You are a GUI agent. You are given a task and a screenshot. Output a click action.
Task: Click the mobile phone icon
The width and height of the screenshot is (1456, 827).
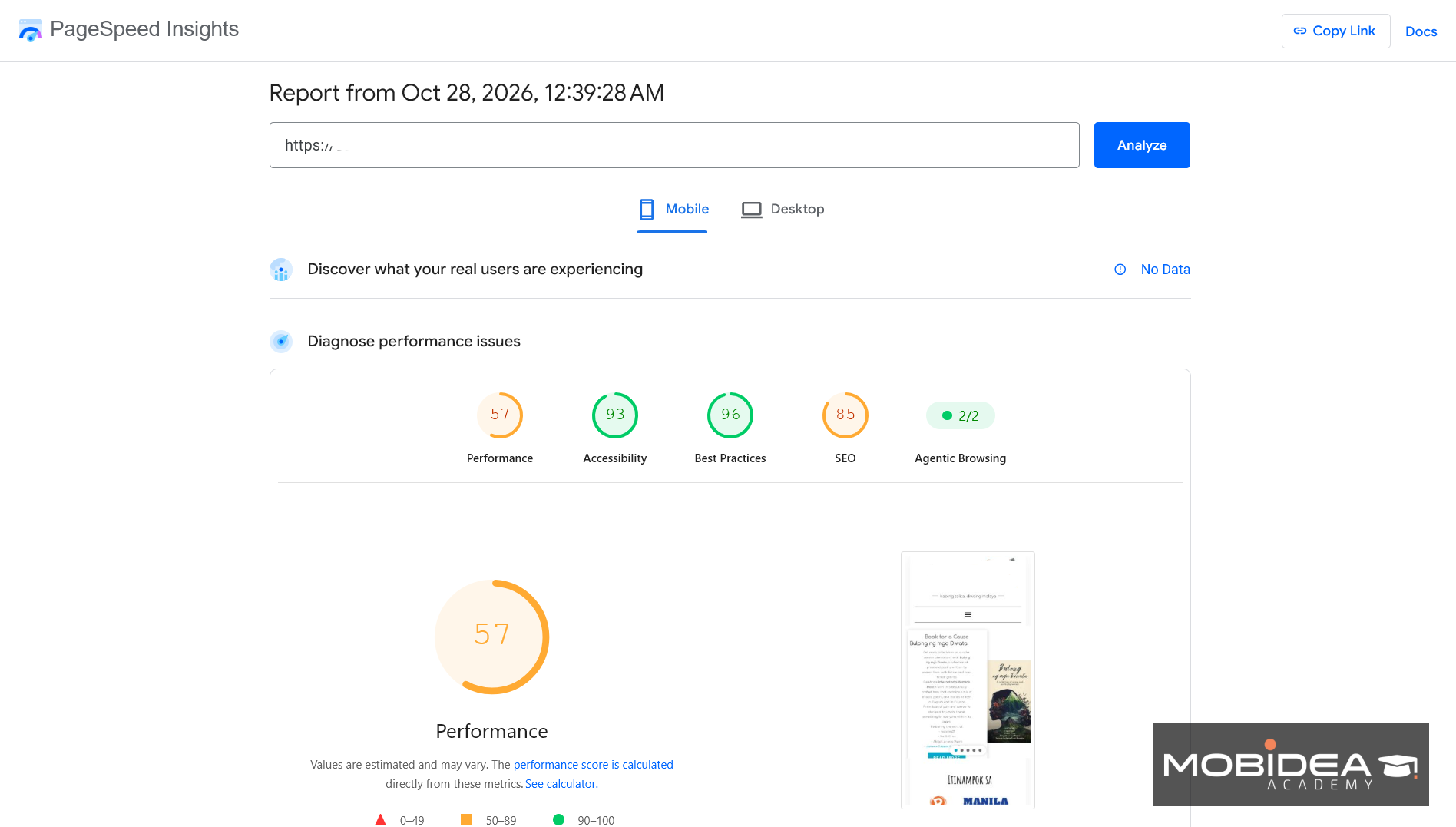click(647, 209)
